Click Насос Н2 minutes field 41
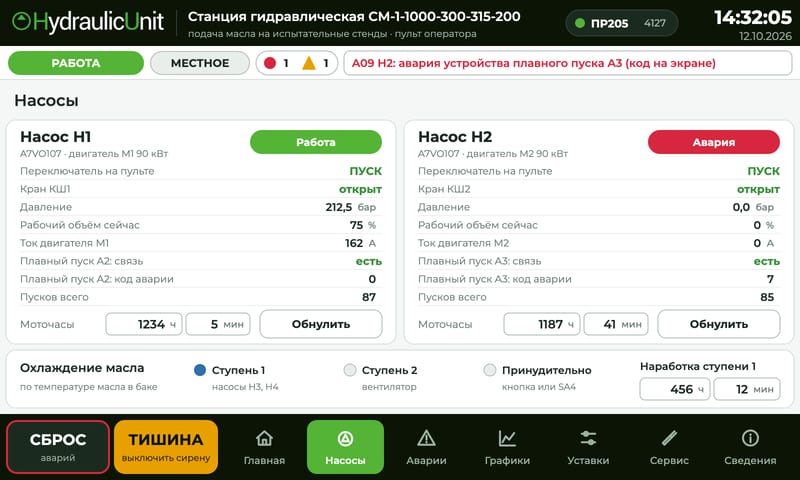Viewport: 800px width, 480px height. click(616, 324)
